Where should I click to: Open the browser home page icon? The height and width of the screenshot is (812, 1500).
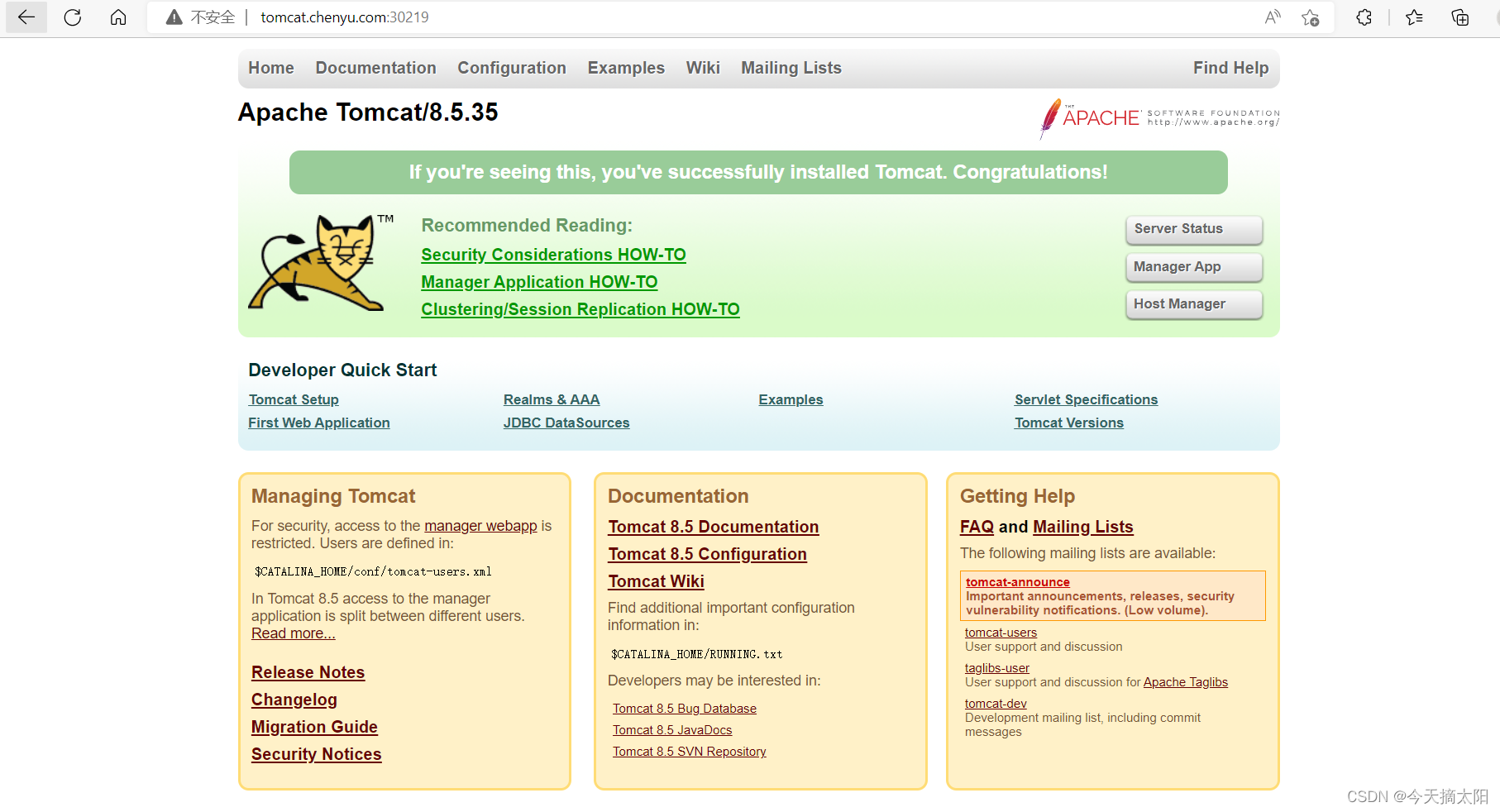118,17
